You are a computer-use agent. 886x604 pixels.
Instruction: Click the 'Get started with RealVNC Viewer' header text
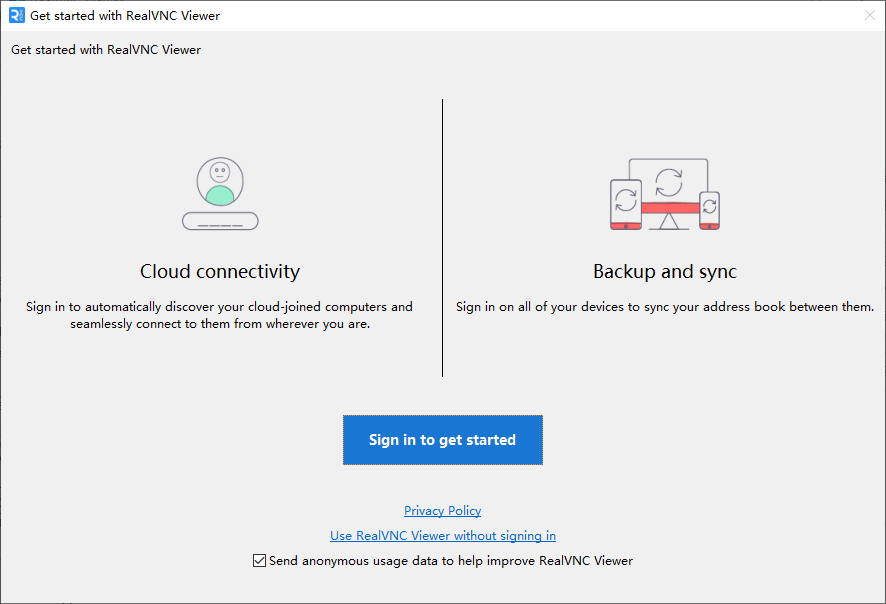point(104,49)
